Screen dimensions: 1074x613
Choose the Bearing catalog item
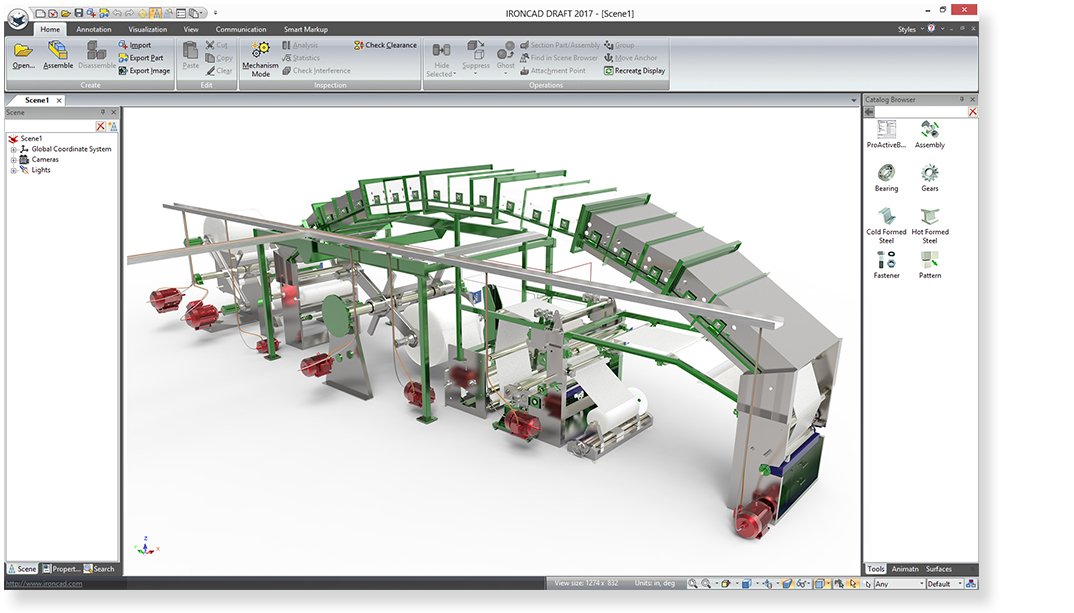886,174
